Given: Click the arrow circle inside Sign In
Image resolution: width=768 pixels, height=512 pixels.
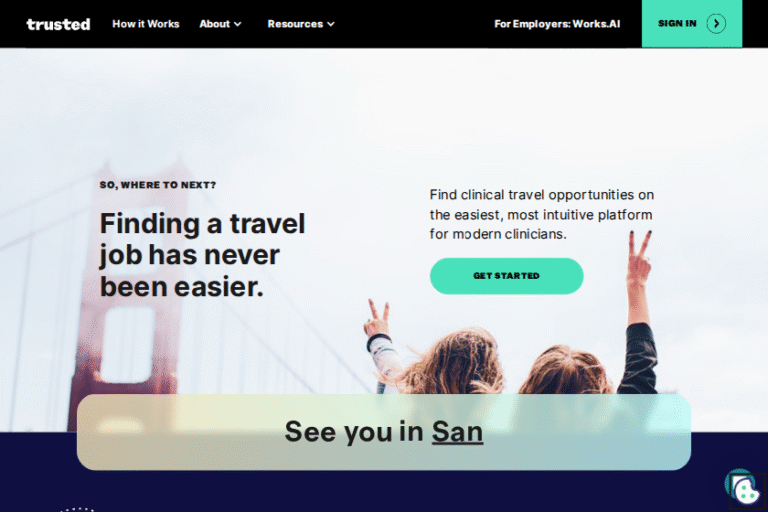Looking at the screenshot, I should click(716, 24).
